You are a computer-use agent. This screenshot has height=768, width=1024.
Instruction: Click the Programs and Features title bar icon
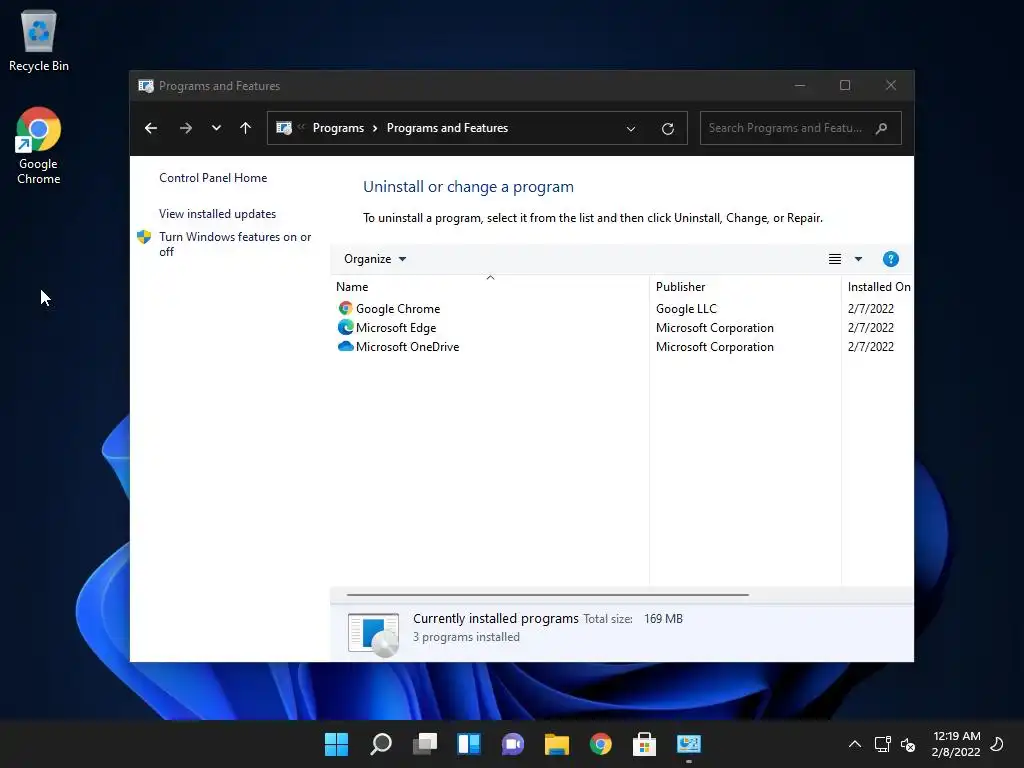click(146, 86)
